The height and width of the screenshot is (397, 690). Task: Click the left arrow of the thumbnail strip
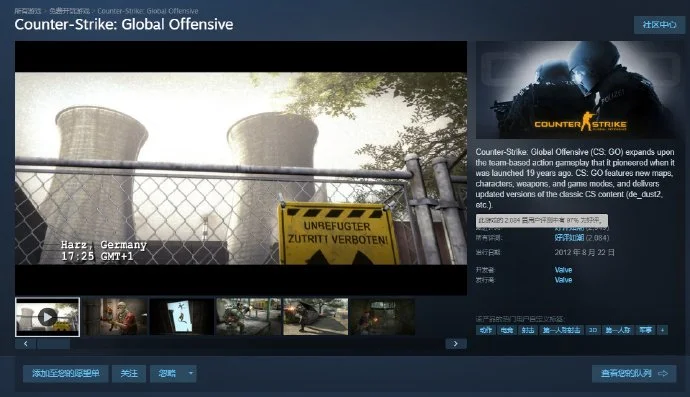tap(26, 344)
